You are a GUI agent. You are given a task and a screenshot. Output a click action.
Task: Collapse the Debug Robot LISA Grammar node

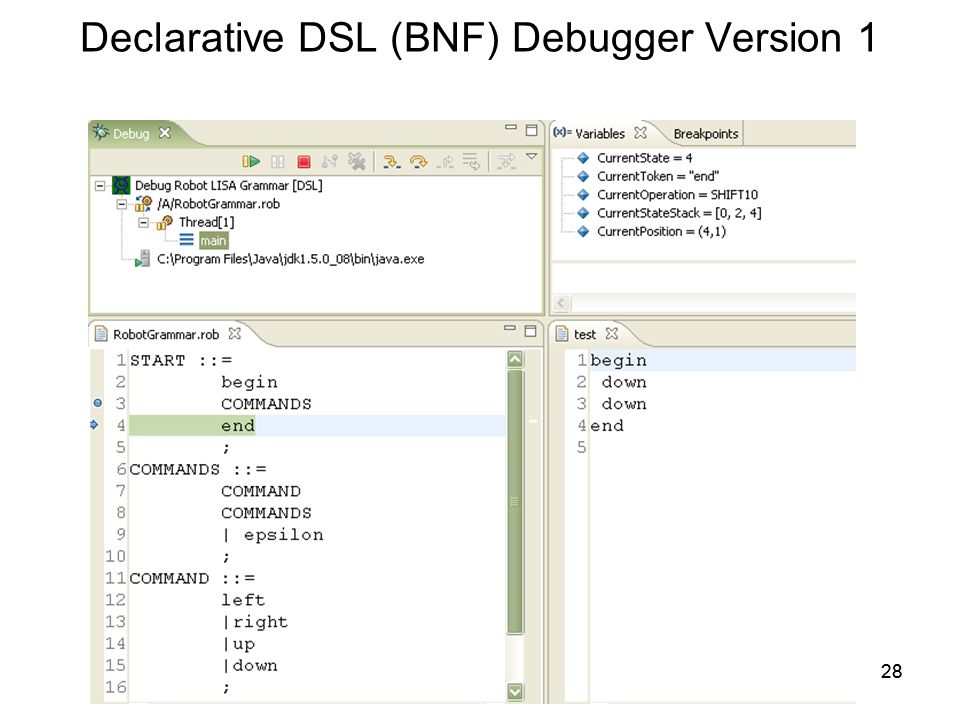(100, 186)
